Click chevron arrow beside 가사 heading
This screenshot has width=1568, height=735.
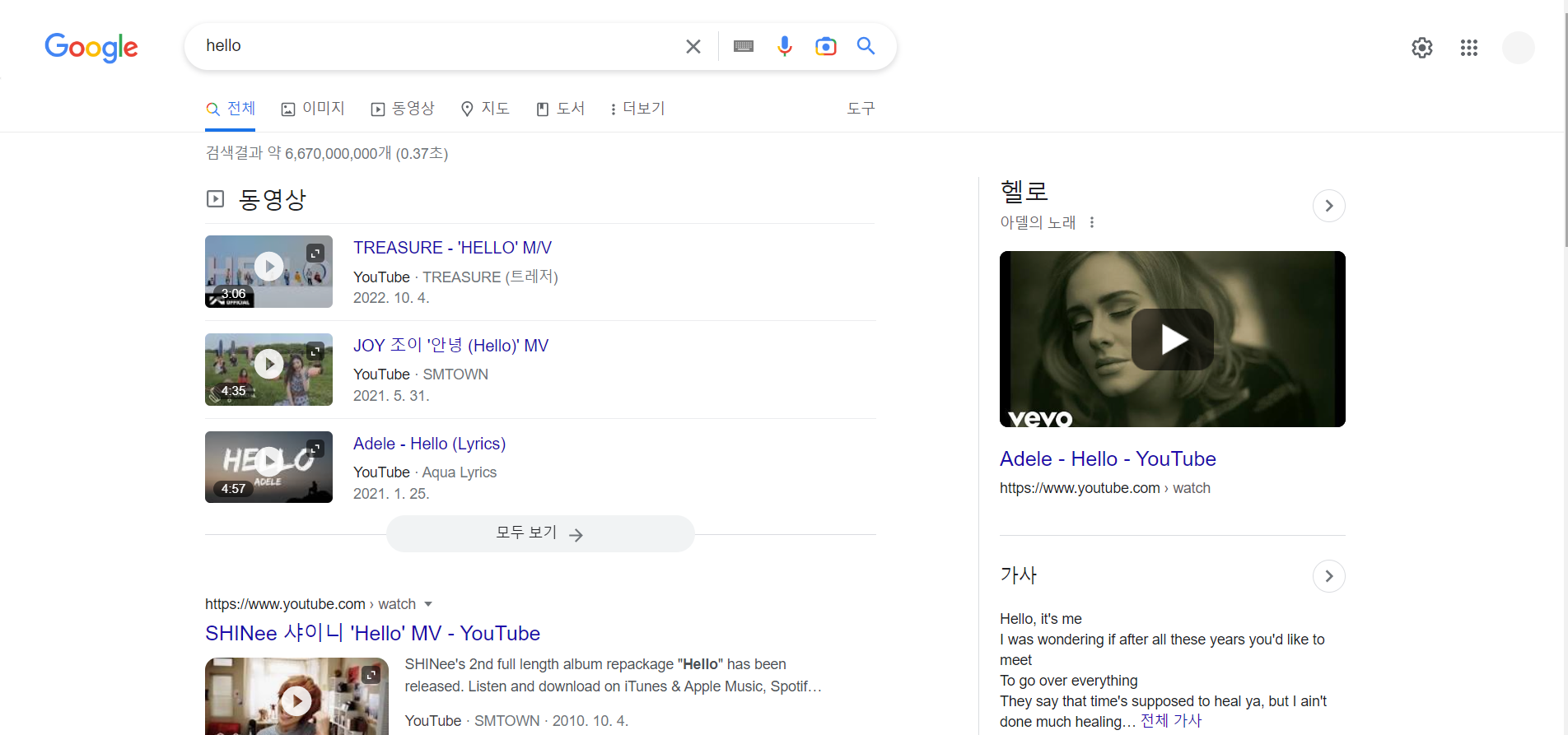(1329, 576)
